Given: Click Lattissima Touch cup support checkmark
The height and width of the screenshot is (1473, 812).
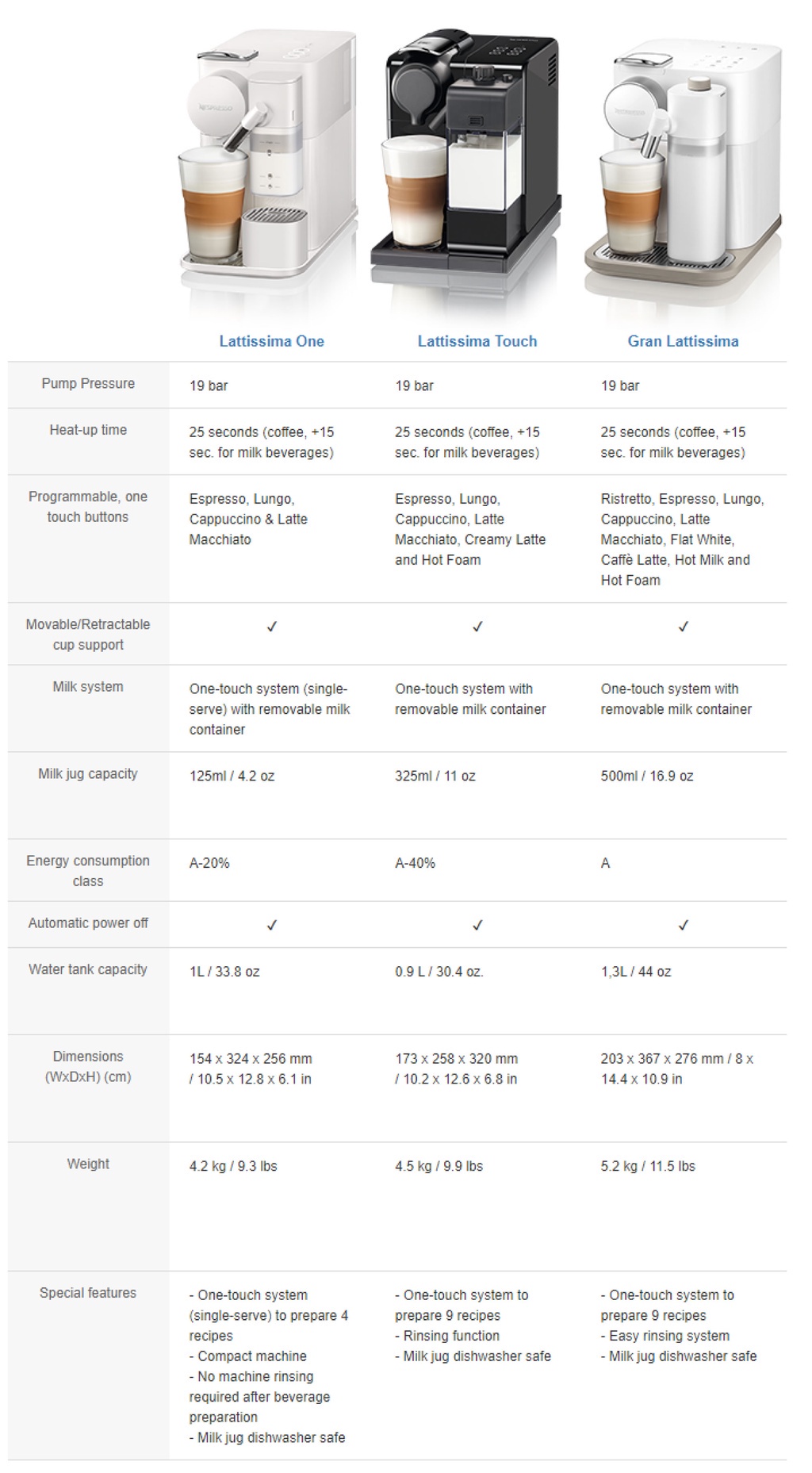Looking at the screenshot, I should [x=477, y=627].
